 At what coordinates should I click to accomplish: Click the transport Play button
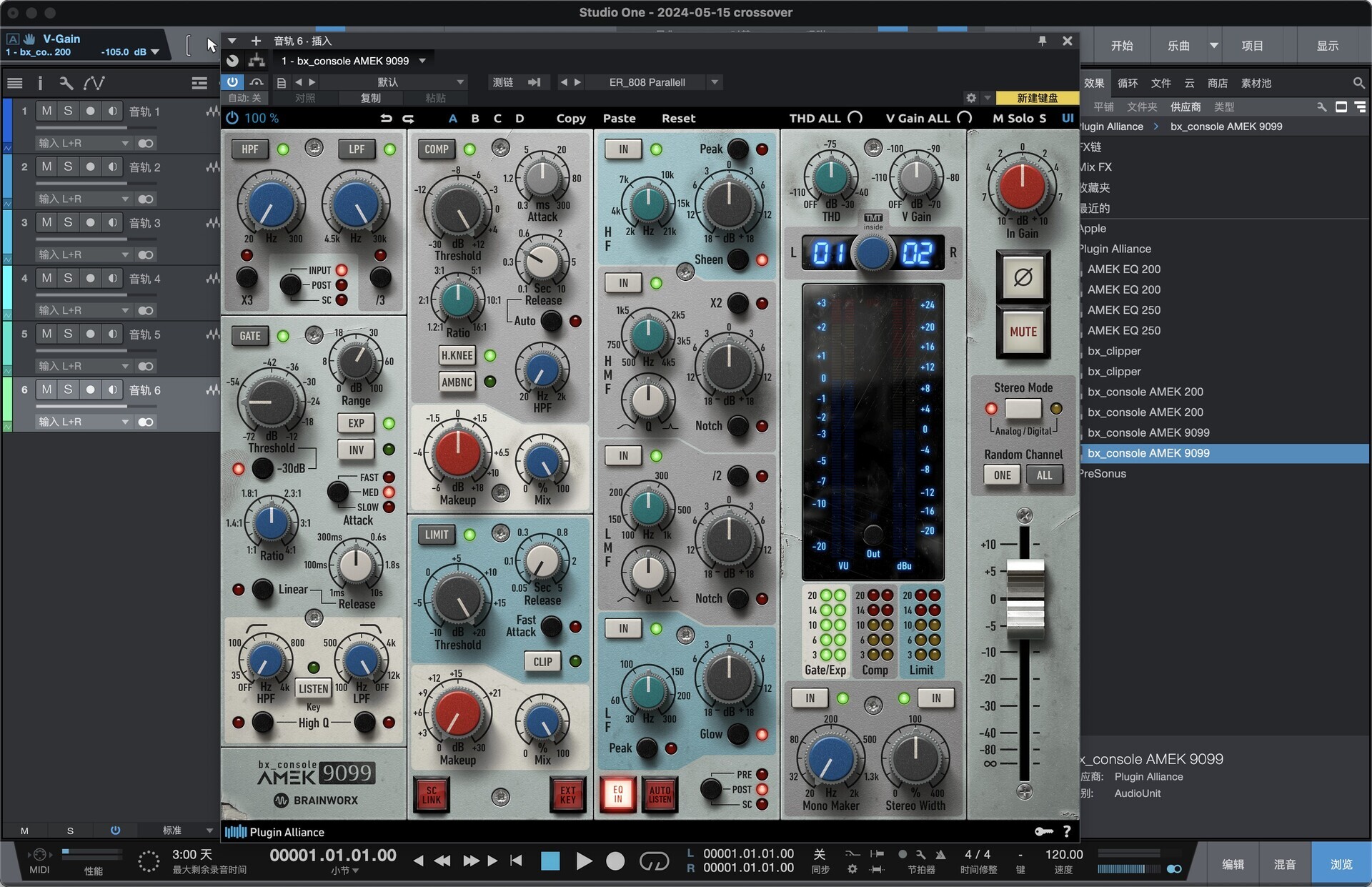(x=583, y=861)
